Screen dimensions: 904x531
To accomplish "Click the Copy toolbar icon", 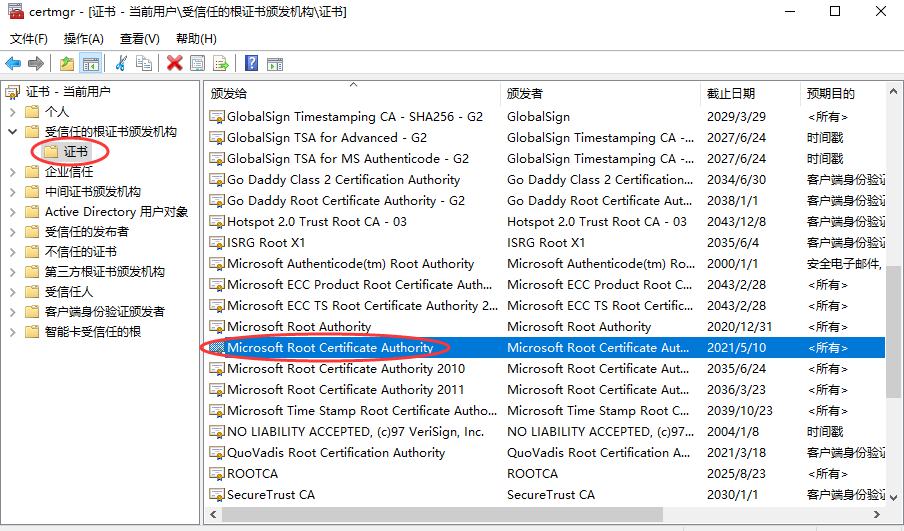I will click(x=144, y=63).
